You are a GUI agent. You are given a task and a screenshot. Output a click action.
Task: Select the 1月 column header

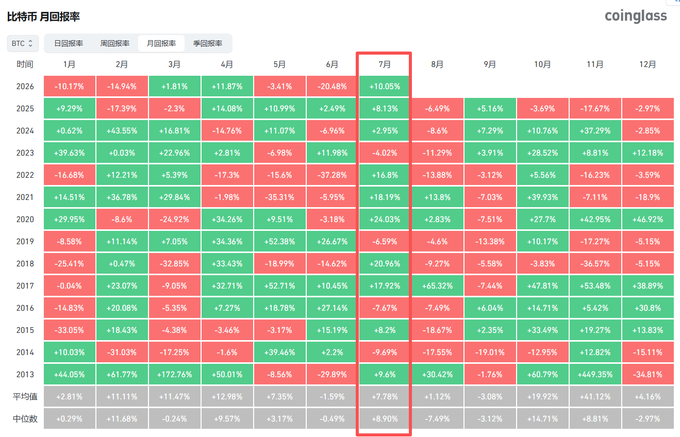pos(69,64)
